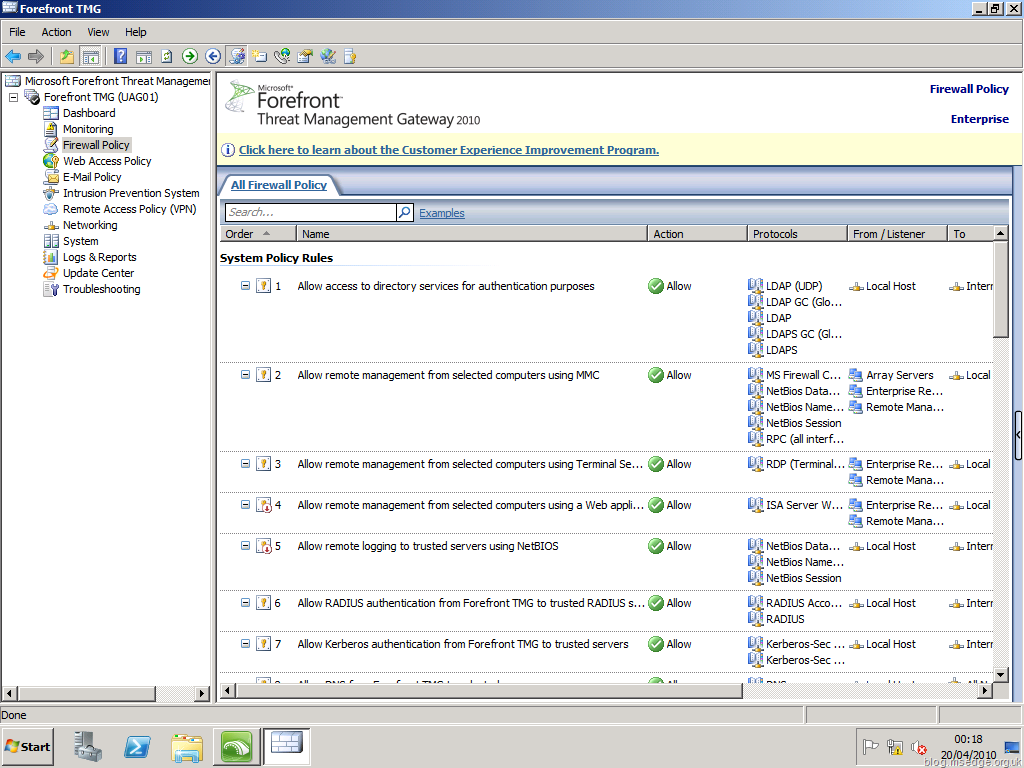Viewport: 1024px width, 768px height.
Task: Click the Forefront TMG firewall taskbar button
Action: pyautogui.click(x=287, y=746)
